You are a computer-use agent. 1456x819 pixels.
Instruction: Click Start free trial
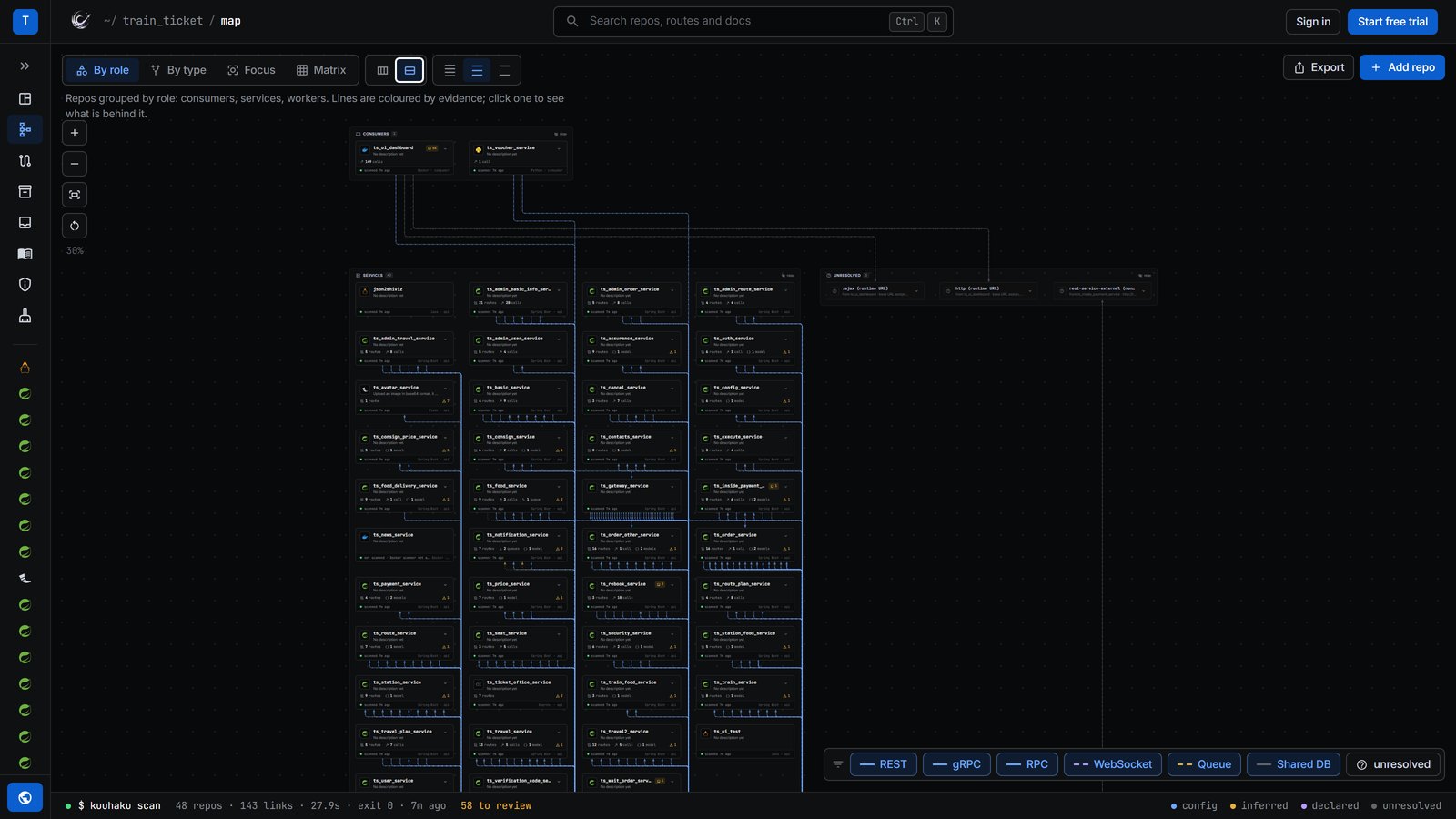1392,22
